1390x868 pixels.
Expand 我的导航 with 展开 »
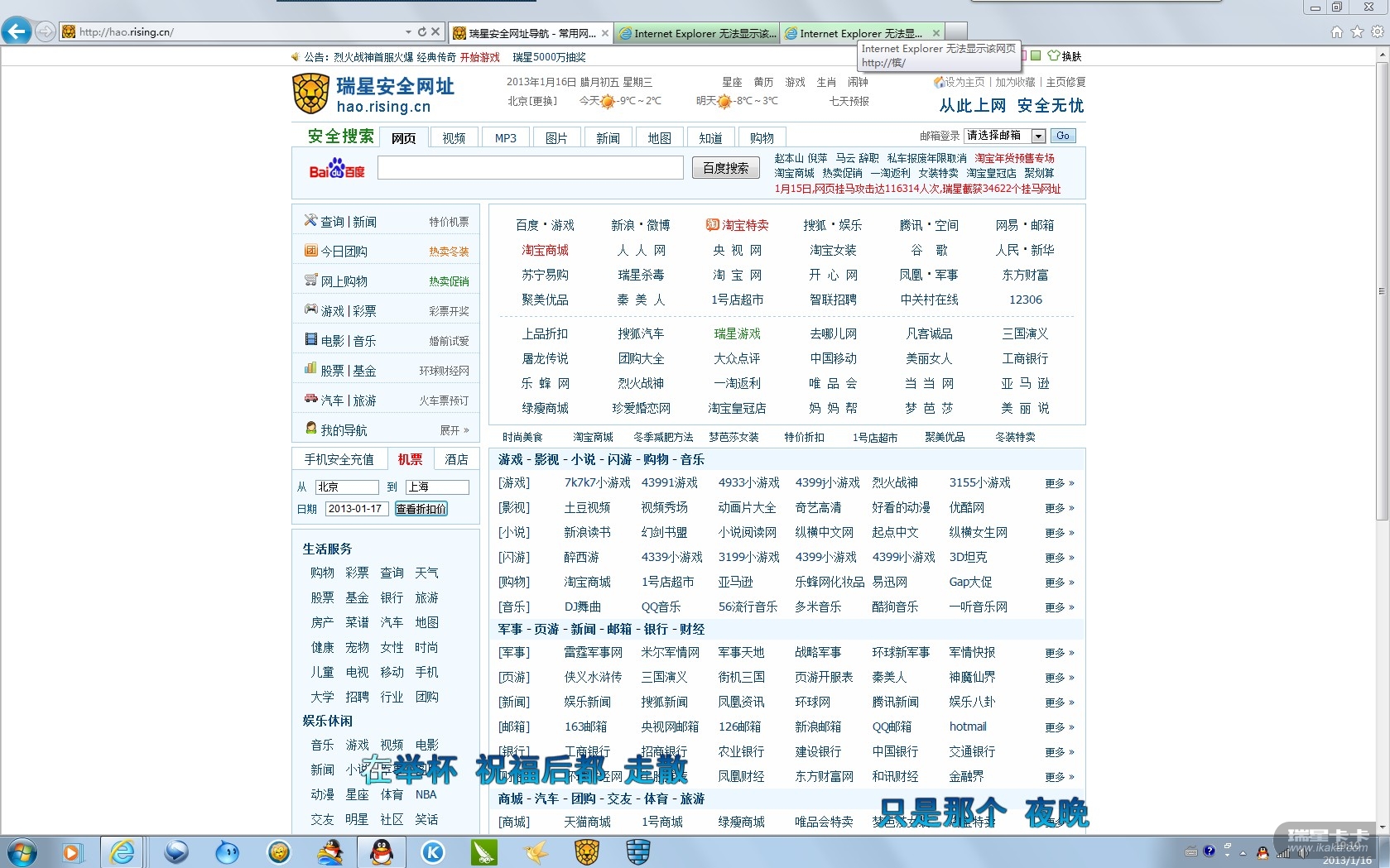pyautogui.click(x=455, y=430)
